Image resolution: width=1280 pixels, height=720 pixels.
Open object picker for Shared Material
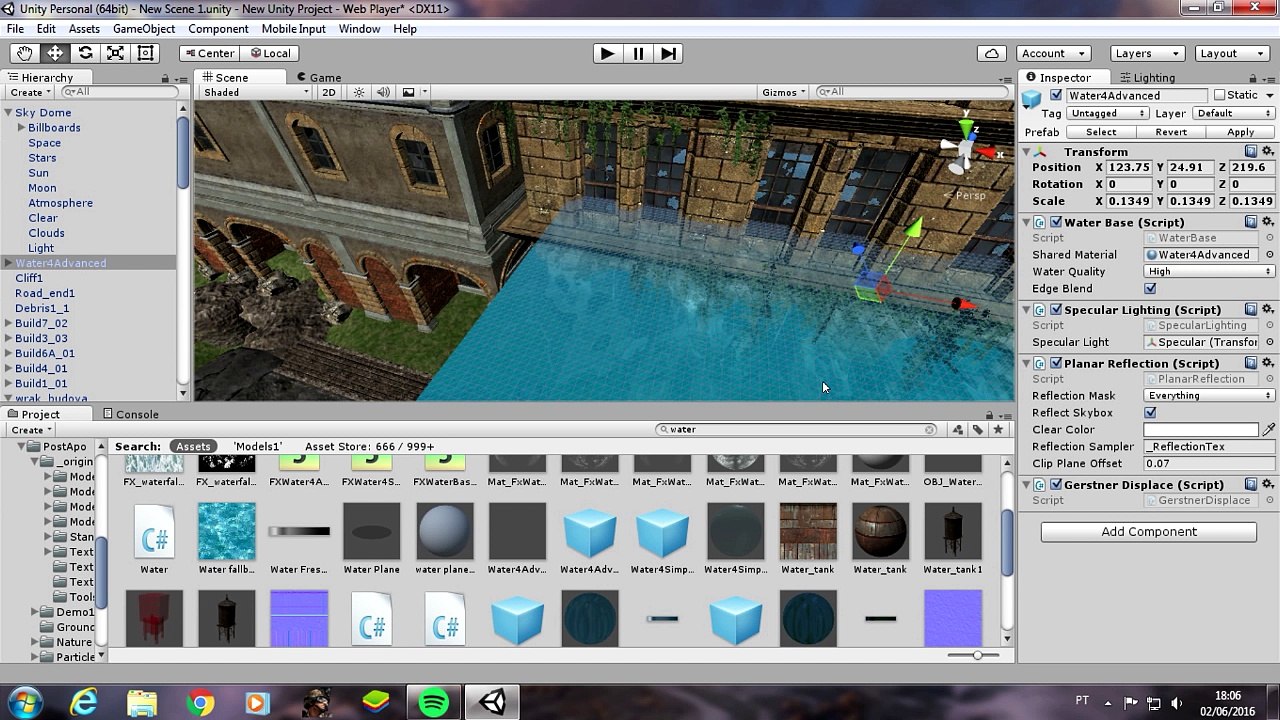(x=1270, y=255)
